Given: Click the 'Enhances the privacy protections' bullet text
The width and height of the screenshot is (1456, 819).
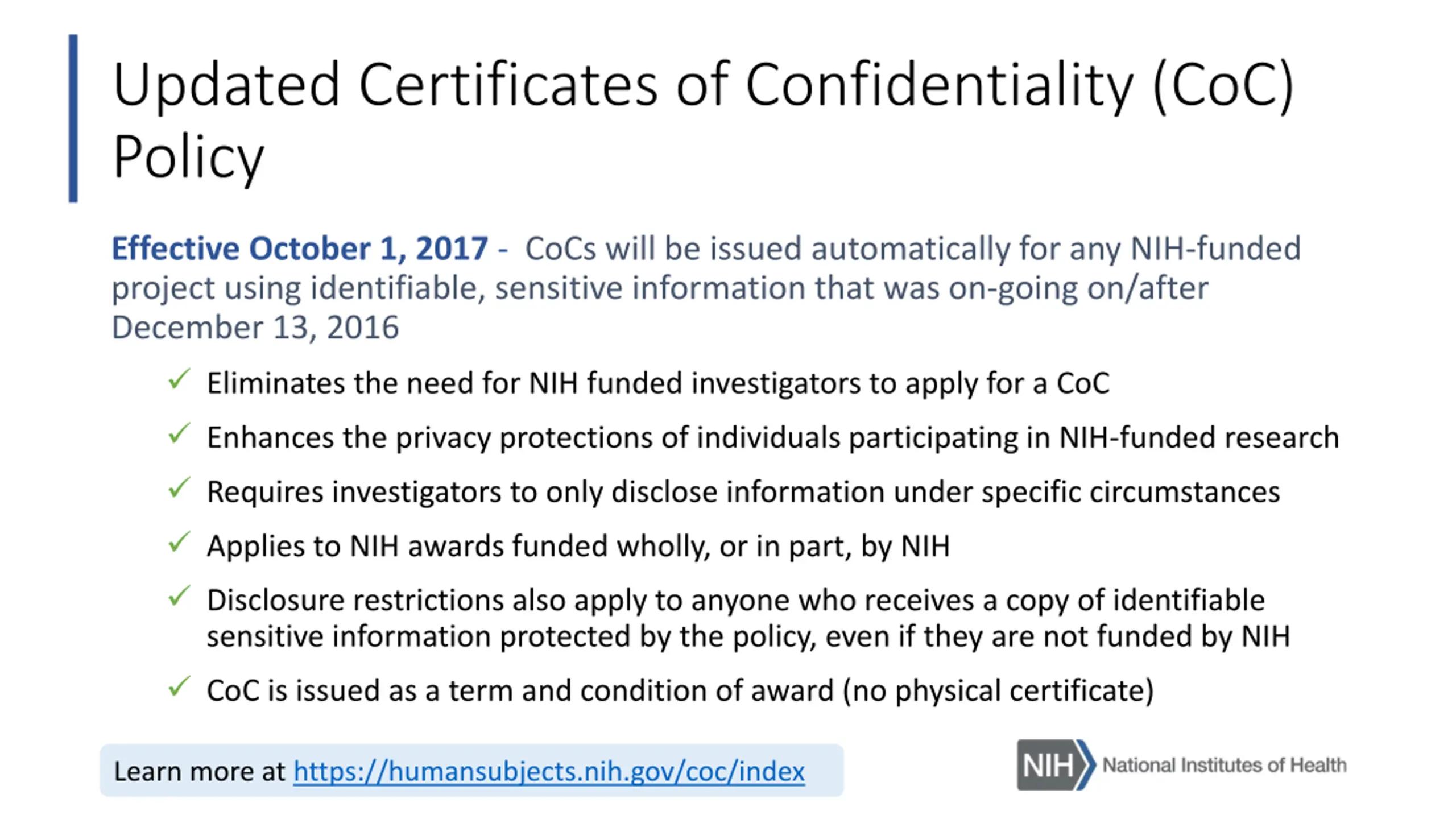Looking at the screenshot, I should pyautogui.click(x=773, y=438).
